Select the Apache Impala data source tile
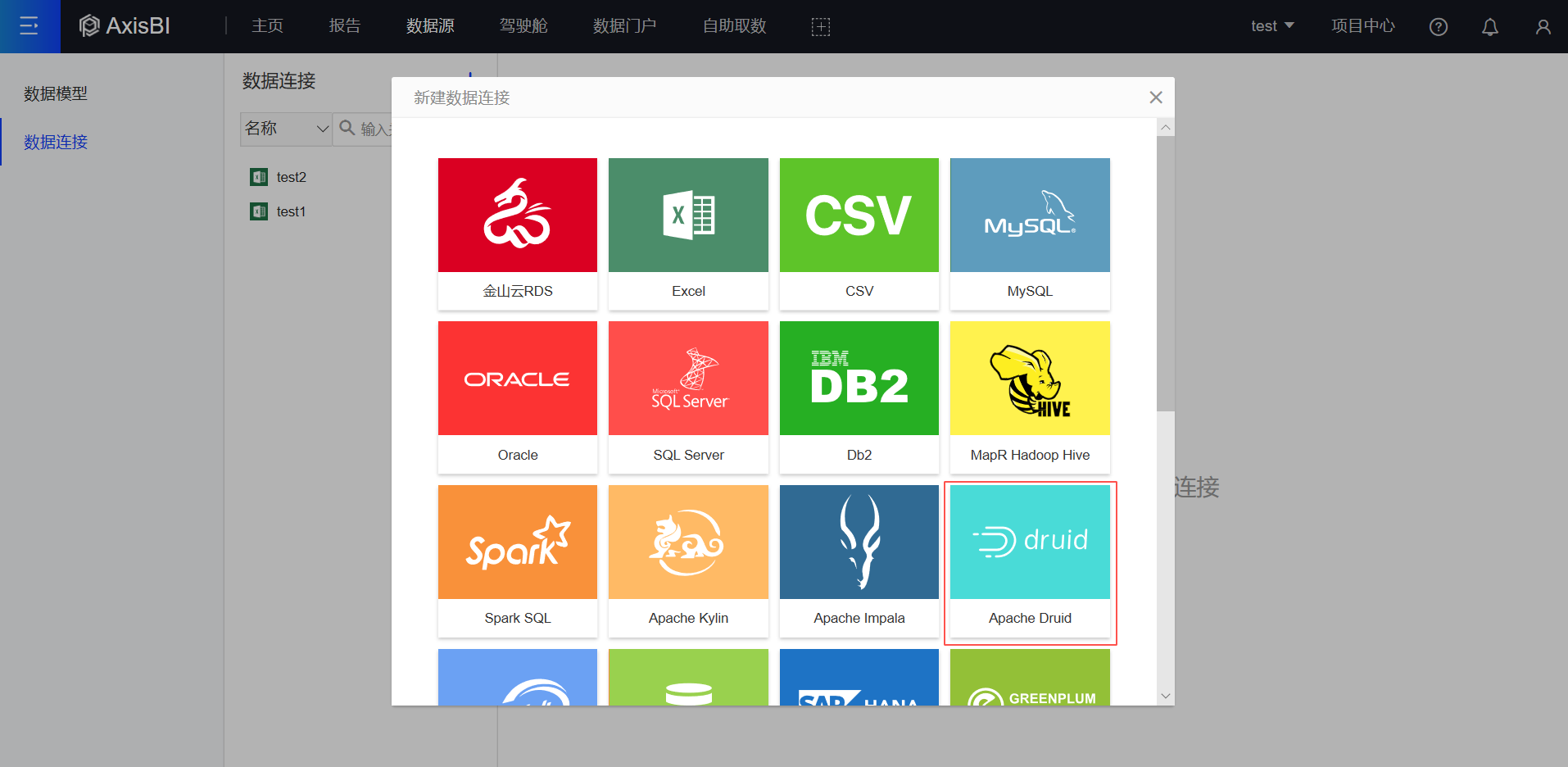The width and height of the screenshot is (1568, 767). tap(859, 560)
